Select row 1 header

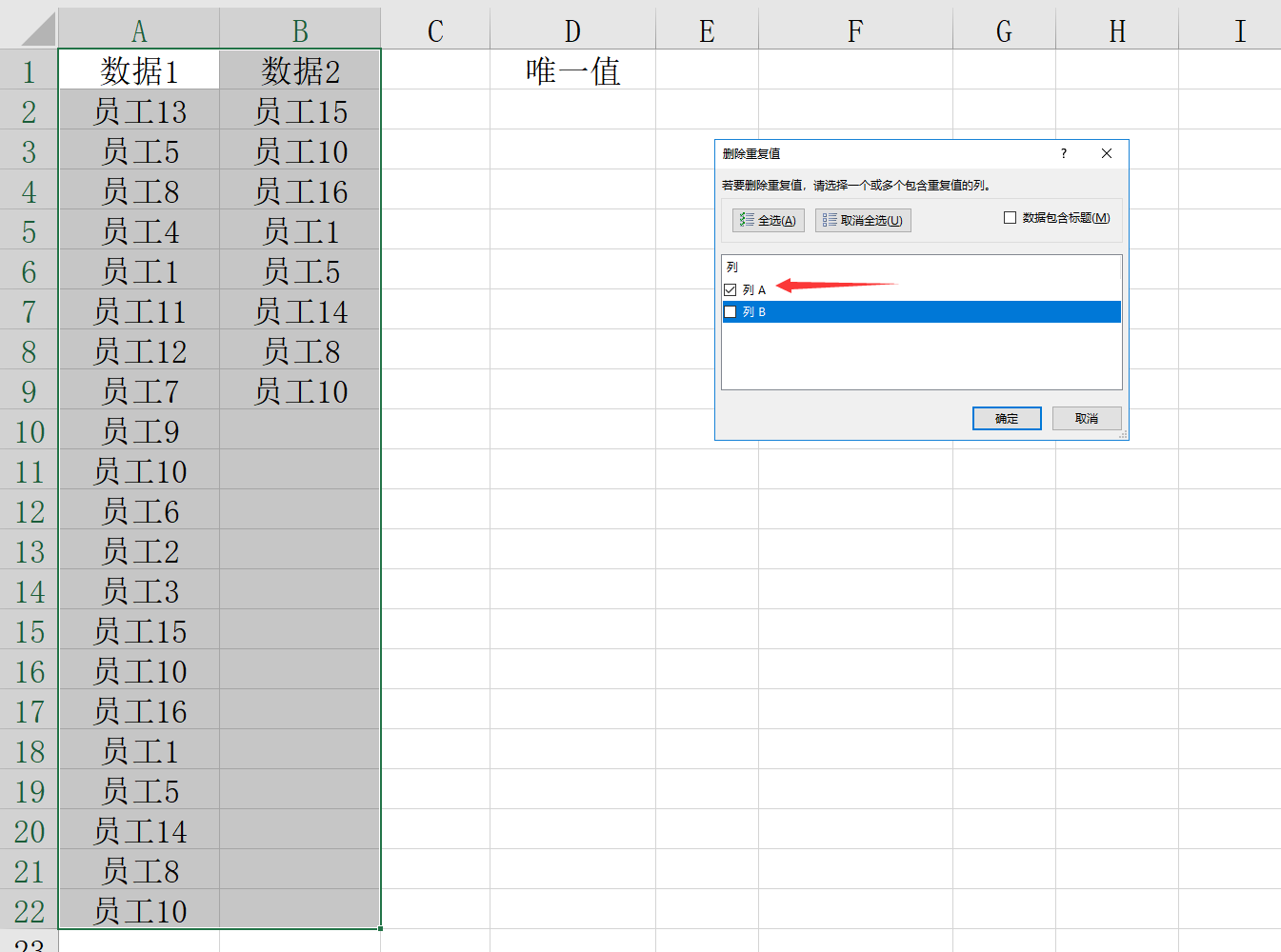[x=29, y=70]
